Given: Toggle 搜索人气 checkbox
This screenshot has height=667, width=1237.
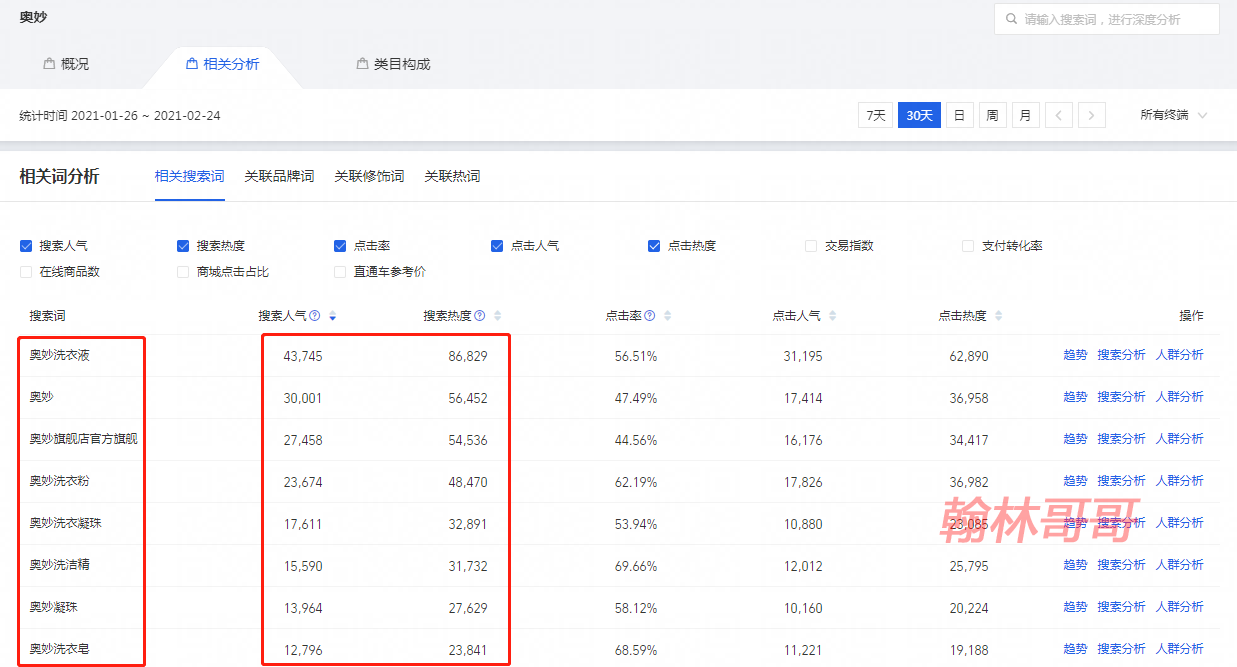Looking at the screenshot, I should [26, 246].
